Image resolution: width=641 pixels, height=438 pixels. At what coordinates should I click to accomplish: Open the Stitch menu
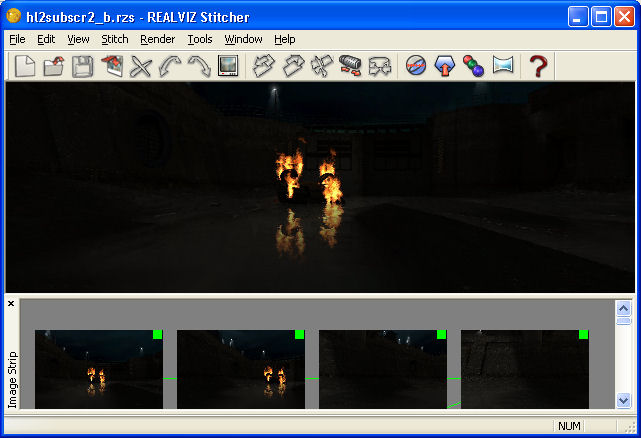click(114, 39)
